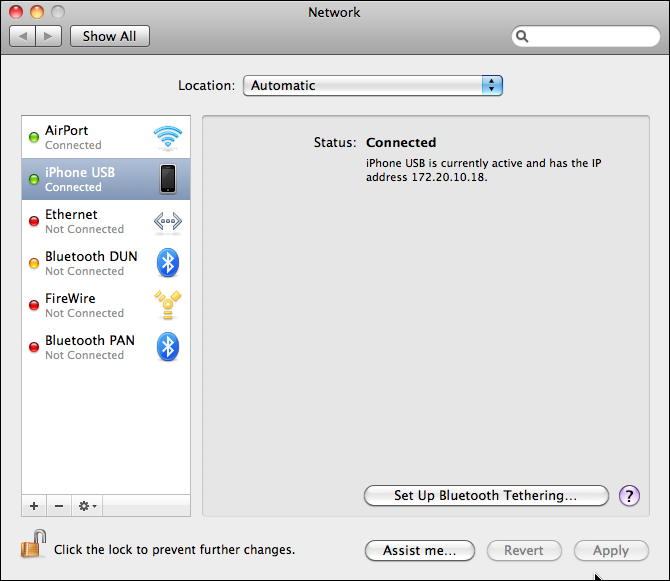Viewport: 670px width, 581px height.
Task: Click the red status dot beside FireWire
Action: [34, 305]
